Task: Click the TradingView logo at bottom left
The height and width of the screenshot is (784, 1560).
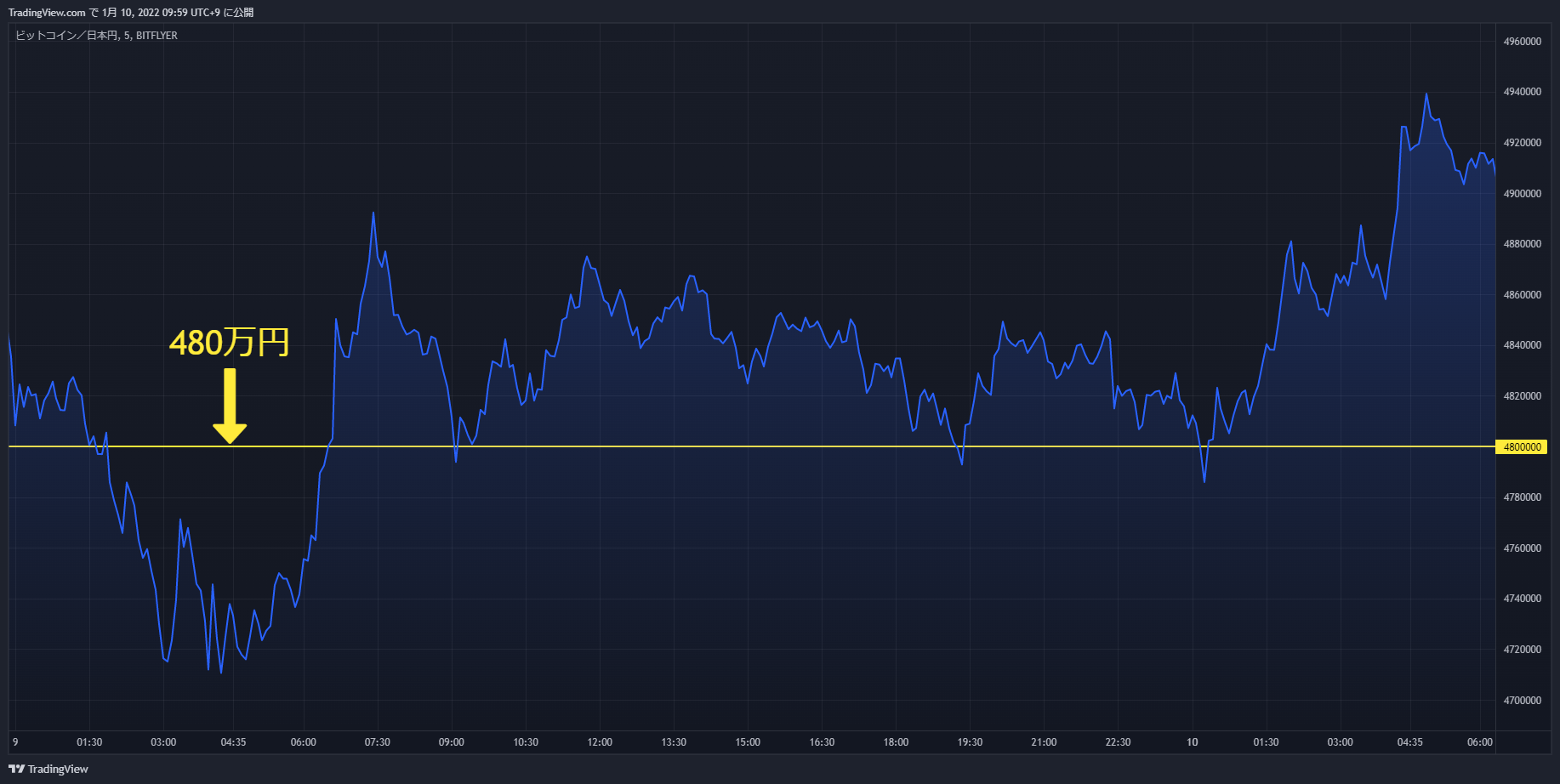Action: pos(48,769)
